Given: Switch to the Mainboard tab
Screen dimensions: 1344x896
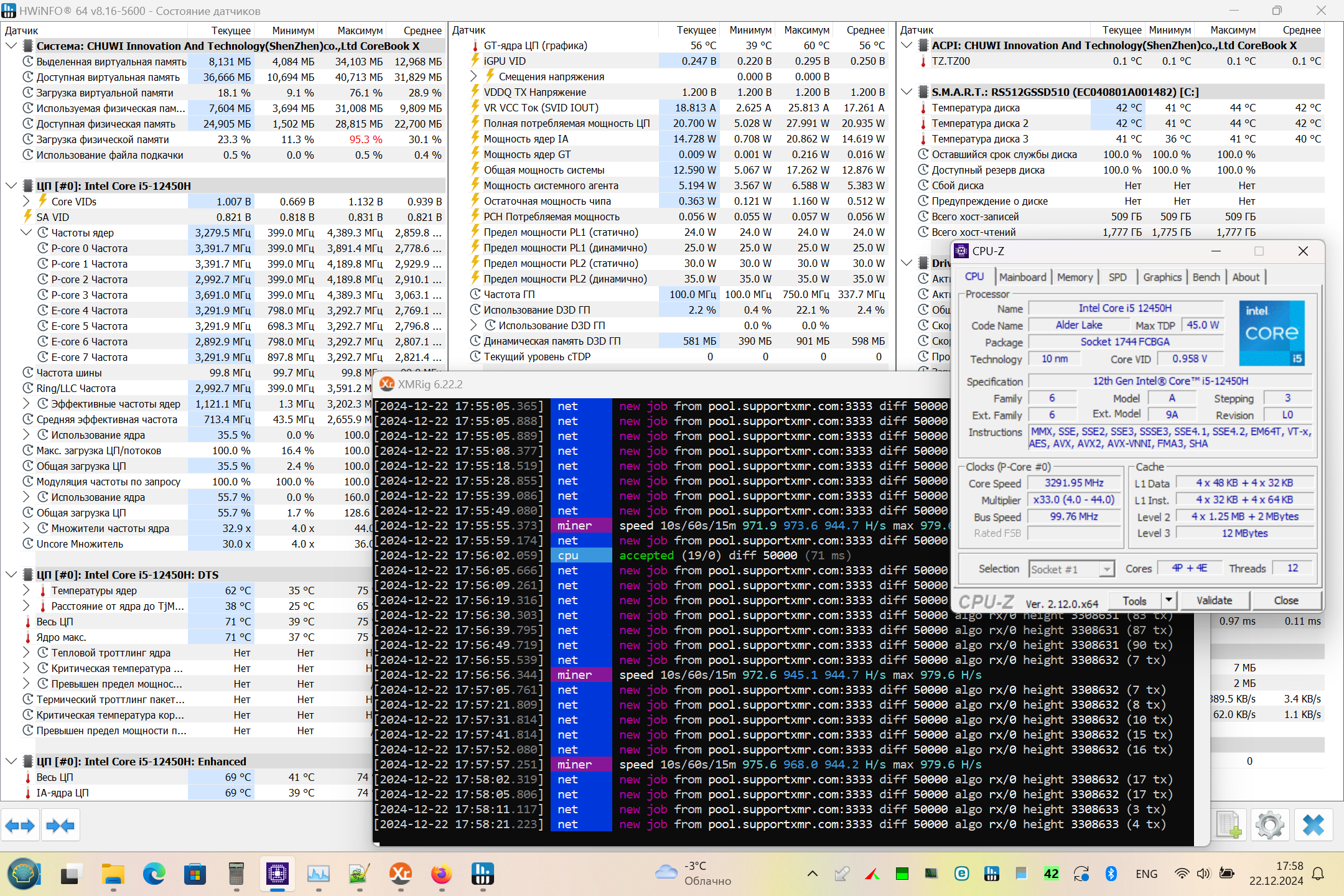Looking at the screenshot, I should tap(1022, 278).
